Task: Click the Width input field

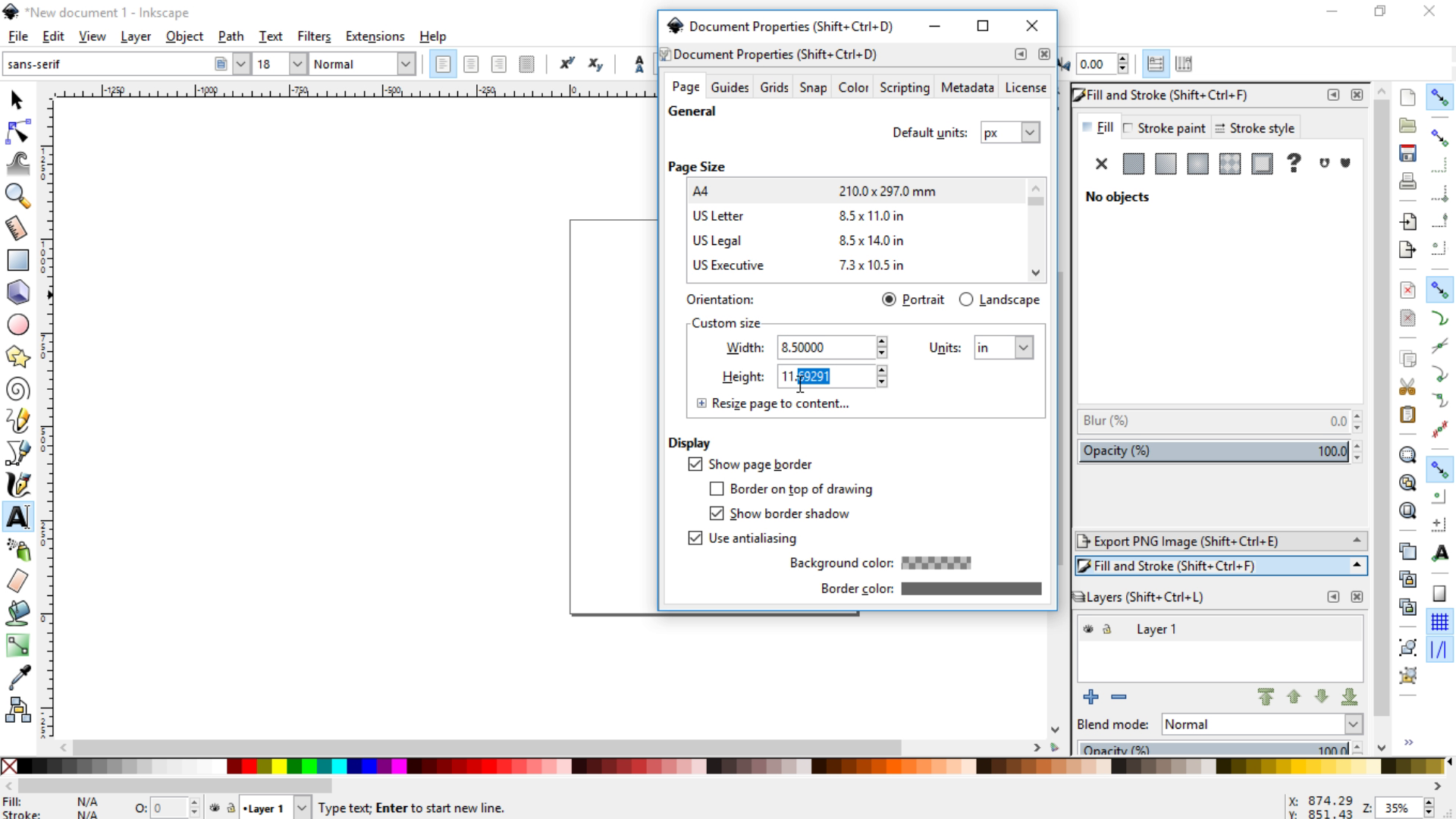Action: [x=826, y=347]
